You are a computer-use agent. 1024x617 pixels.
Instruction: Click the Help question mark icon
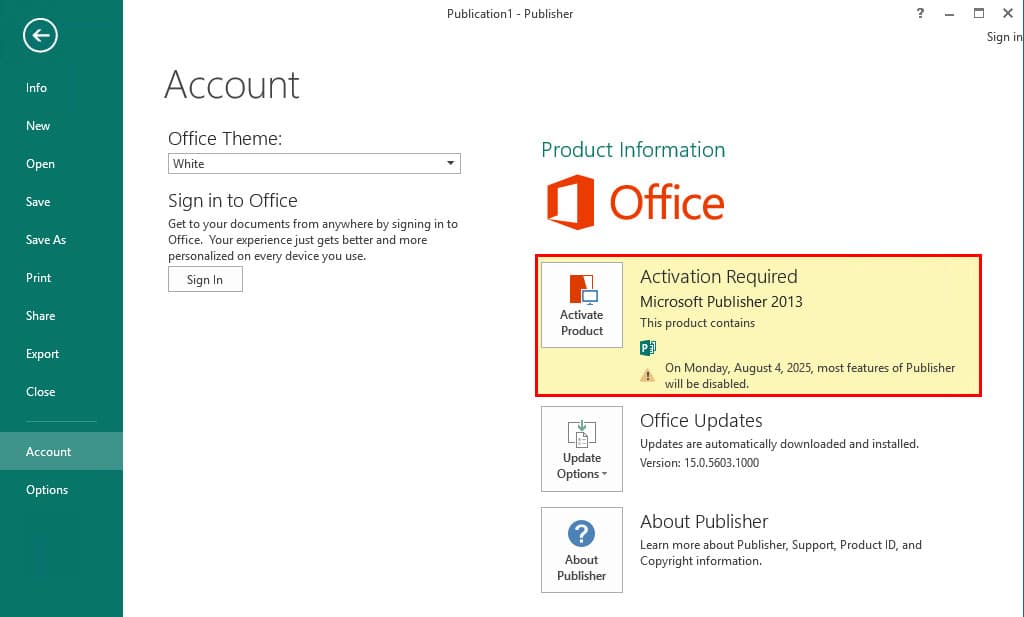click(x=920, y=13)
